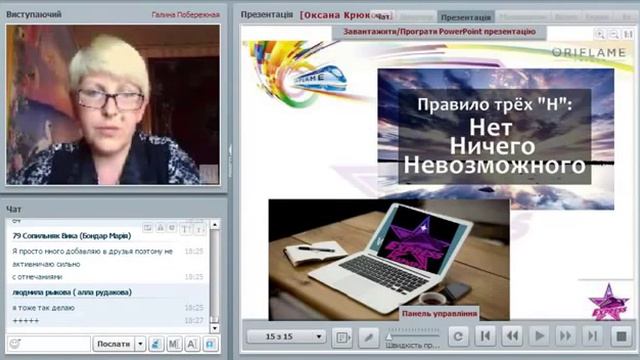
Task: Open the dropdown arrow beside Послати
Action: pos(140,344)
